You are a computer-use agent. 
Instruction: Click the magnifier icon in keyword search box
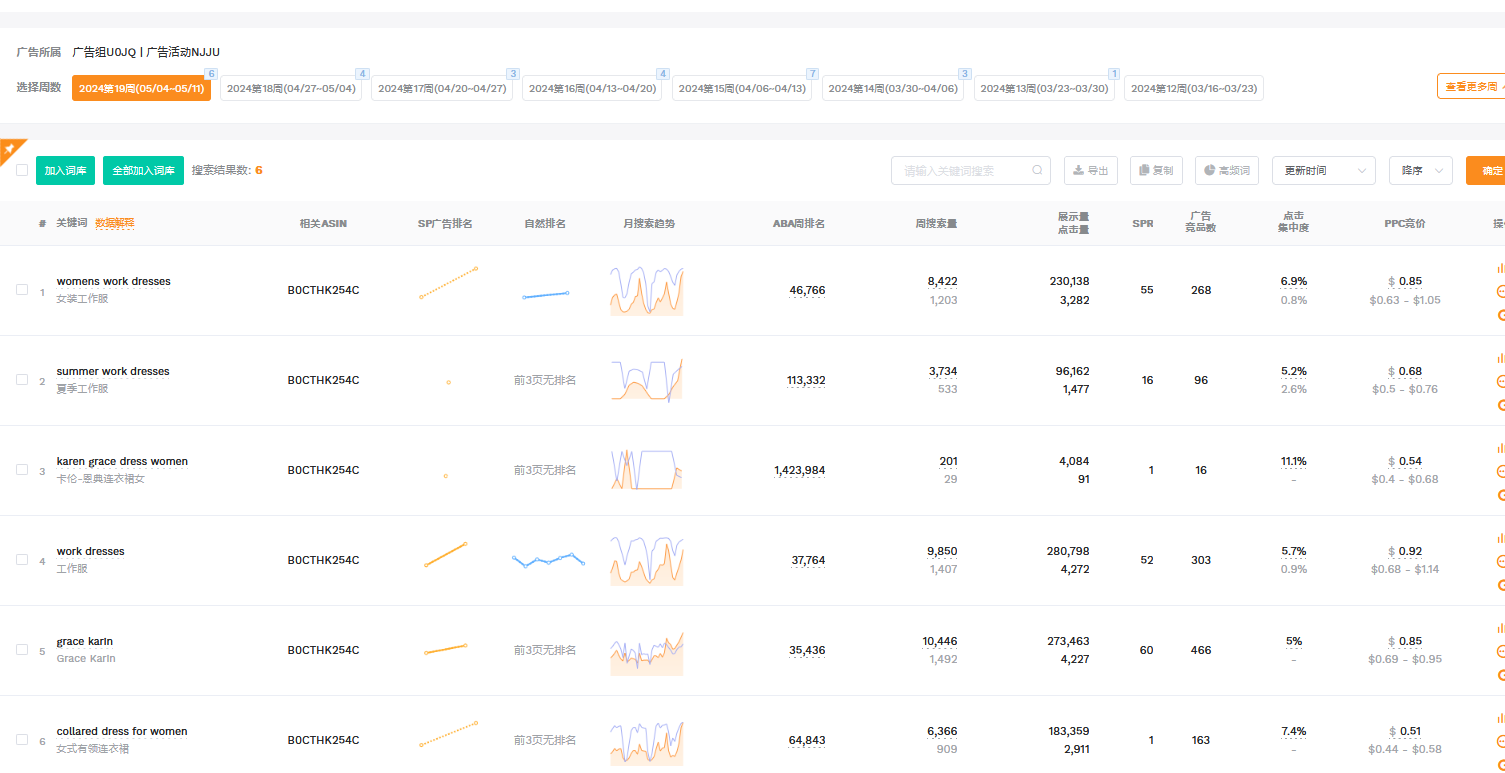(1038, 171)
